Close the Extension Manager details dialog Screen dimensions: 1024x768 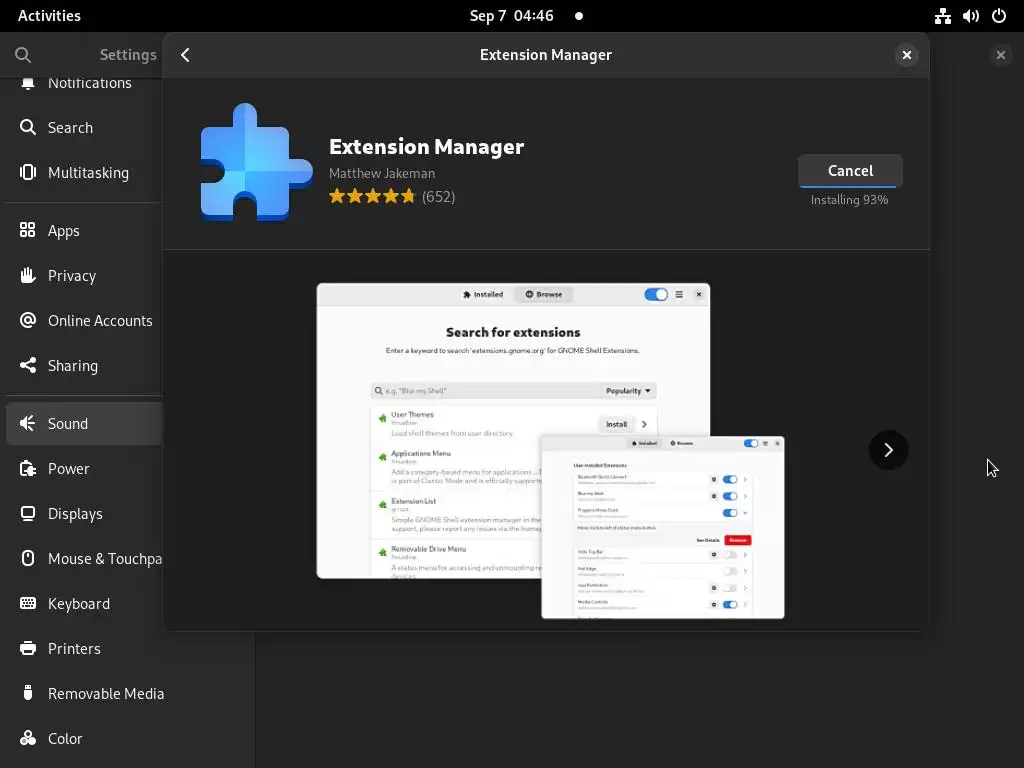coord(906,55)
